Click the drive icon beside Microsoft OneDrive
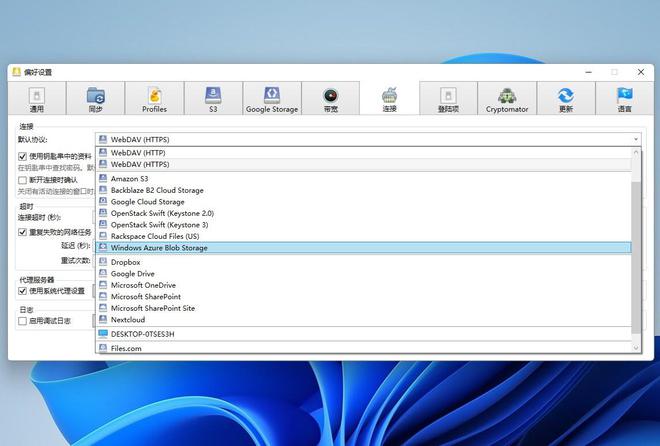 [x=103, y=284]
